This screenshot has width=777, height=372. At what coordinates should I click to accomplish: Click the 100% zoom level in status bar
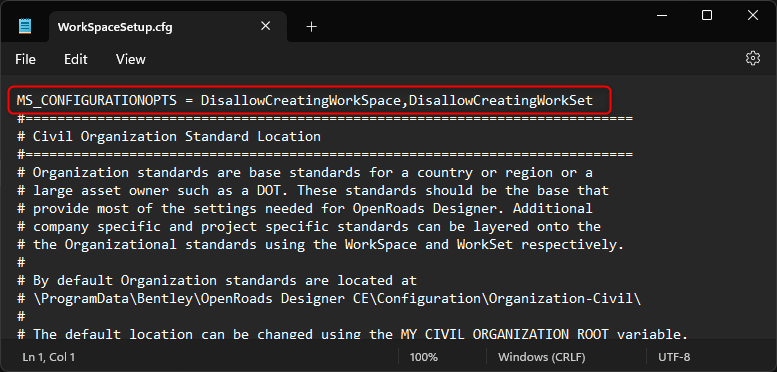pos(424,357)
